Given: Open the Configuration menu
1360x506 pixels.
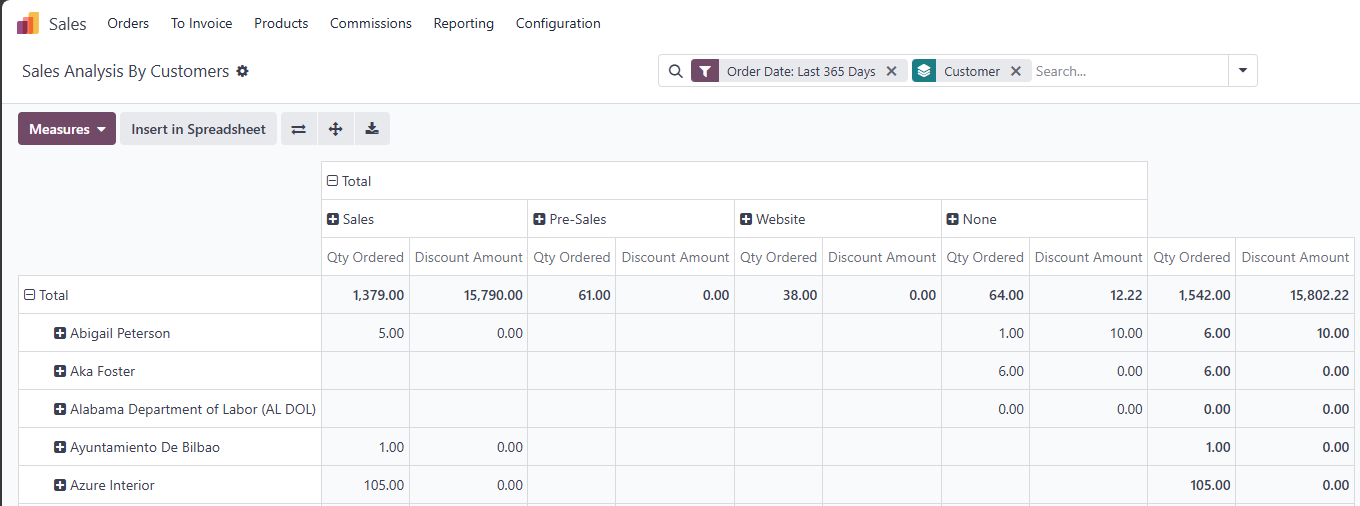Looking at the screenshot, I should click(558, 23).
